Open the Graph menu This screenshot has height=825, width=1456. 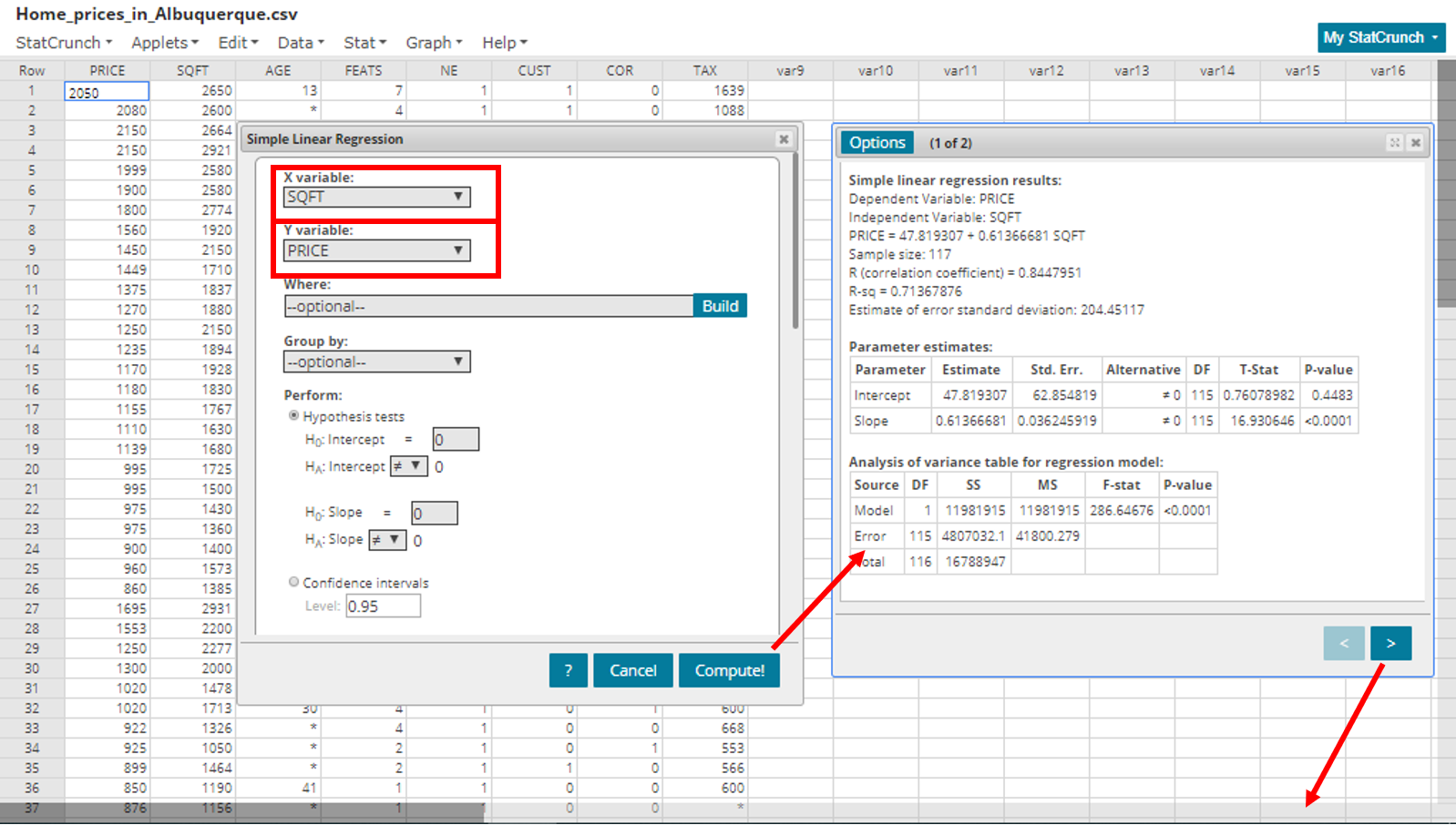(434, 43)
